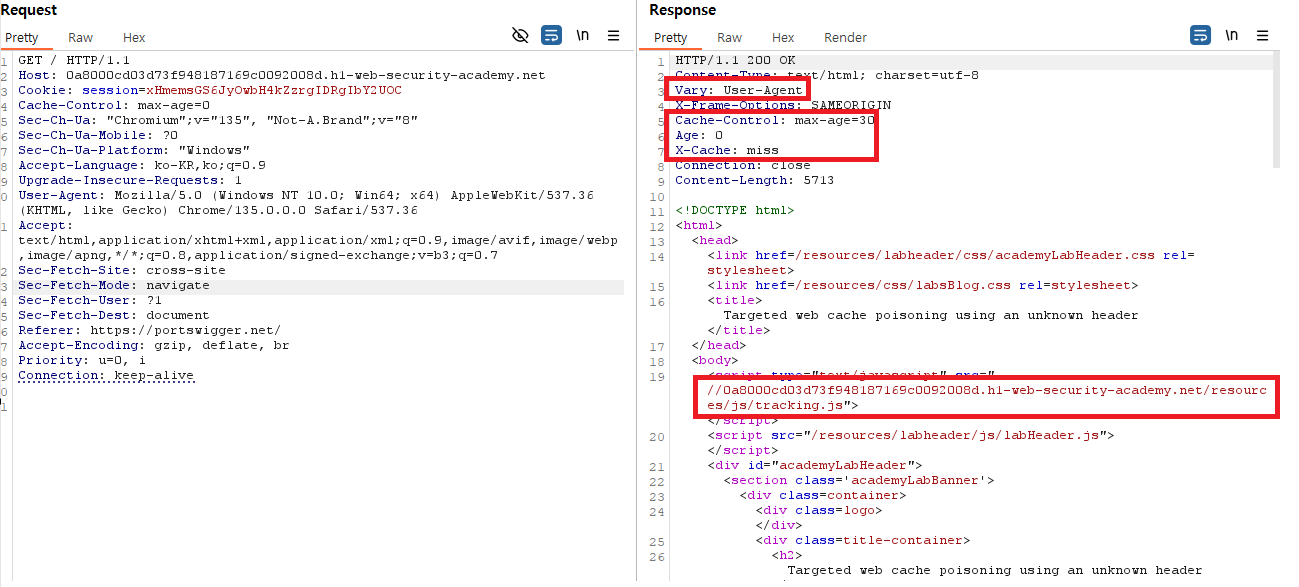Click the '<div class=container>' line
1299x587 pixels.
[x=823, y=495]
